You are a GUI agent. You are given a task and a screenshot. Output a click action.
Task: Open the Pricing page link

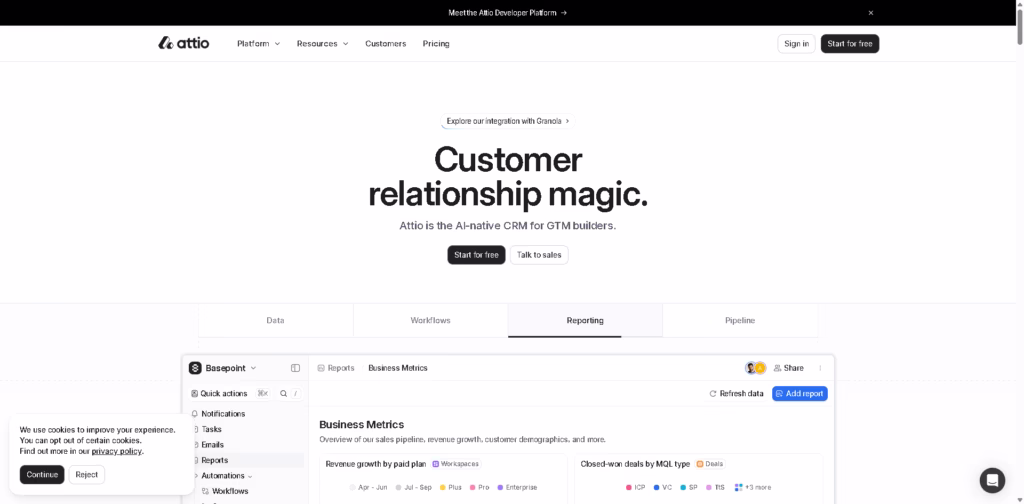coord(436,44)
